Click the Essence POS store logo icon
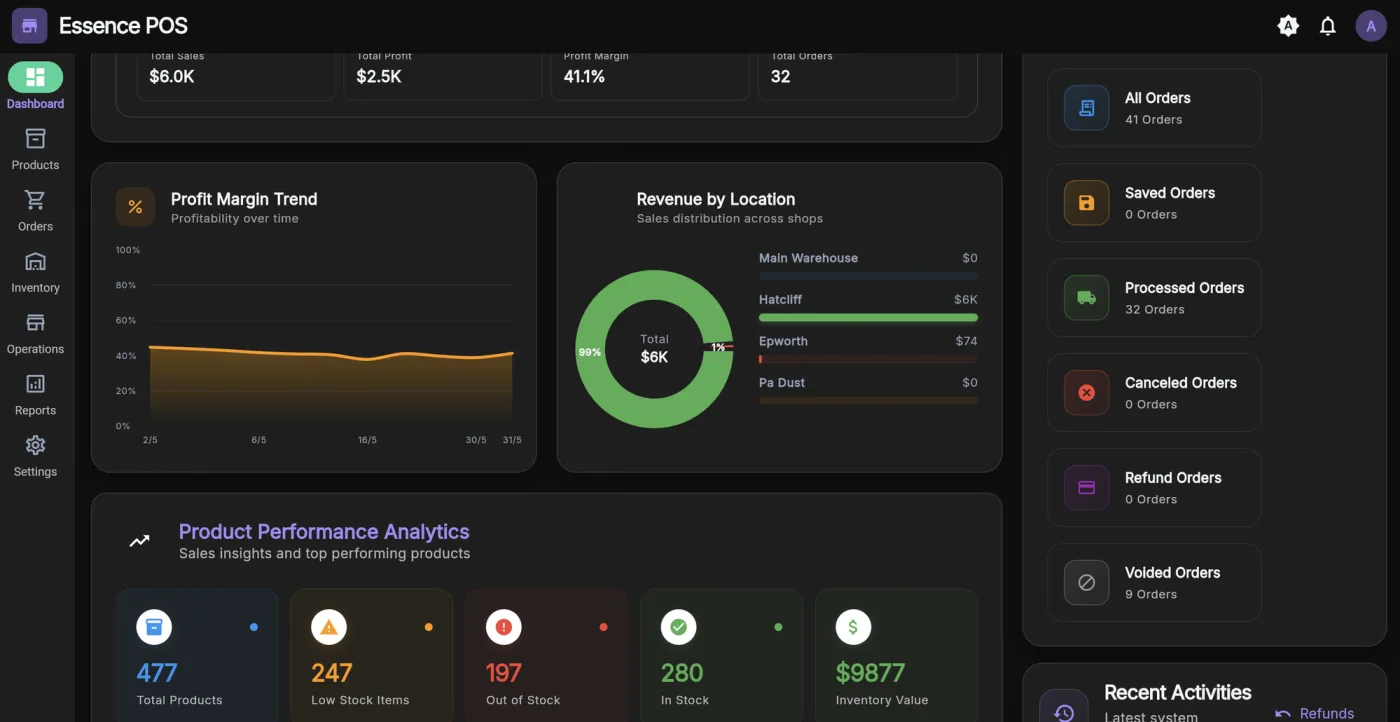The image size is (1400, 722). (x=30, y=26)
